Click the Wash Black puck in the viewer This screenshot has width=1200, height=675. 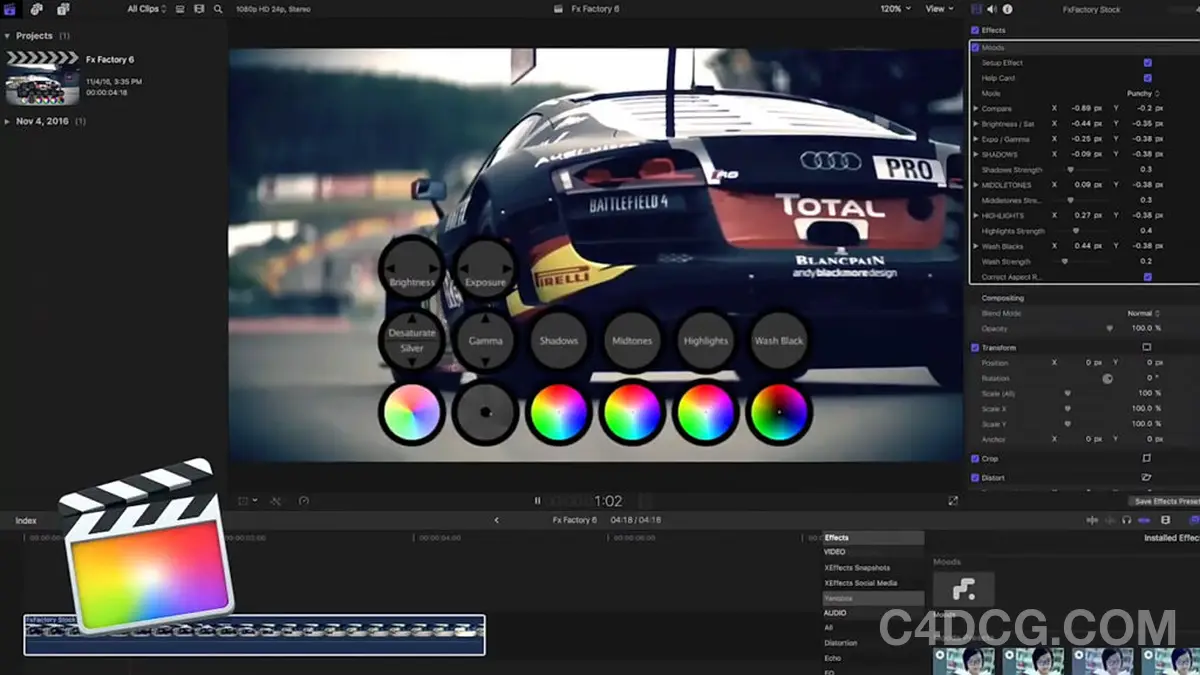click(780, 340)
